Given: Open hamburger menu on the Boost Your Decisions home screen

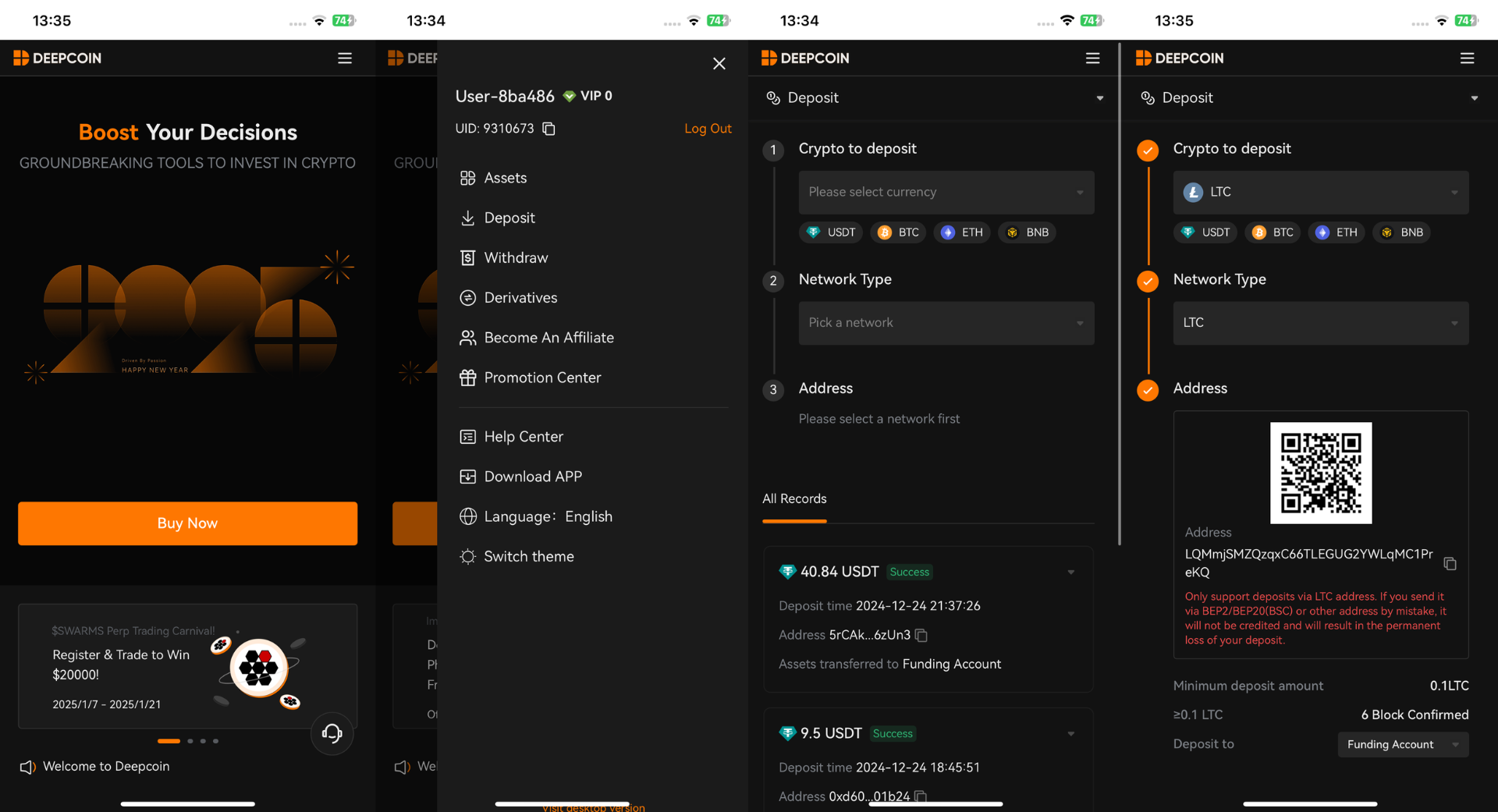Looking at the screenshot, I should pos(344,59).
